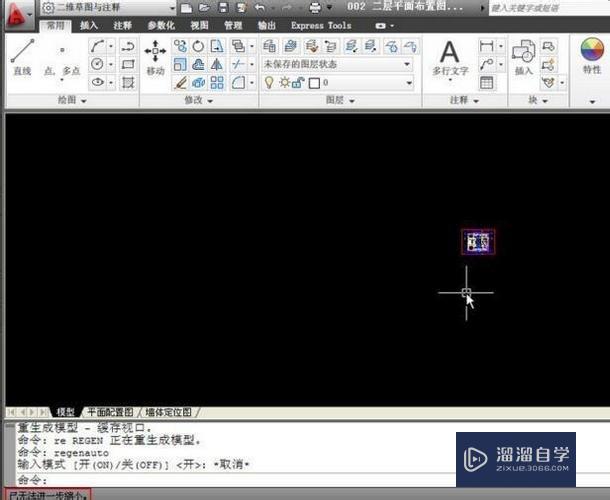
Task: Click the 多行文字 (Multiline Text) tool
Action: [450, 58]
